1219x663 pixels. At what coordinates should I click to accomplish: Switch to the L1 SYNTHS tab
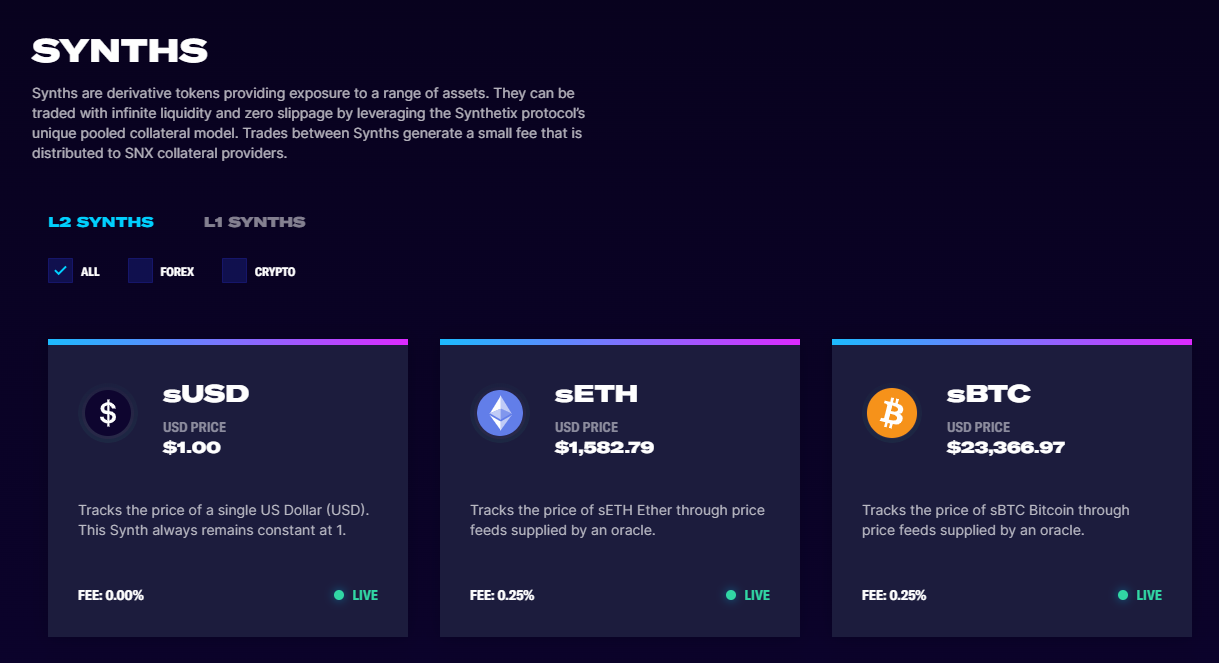(255, 222)
